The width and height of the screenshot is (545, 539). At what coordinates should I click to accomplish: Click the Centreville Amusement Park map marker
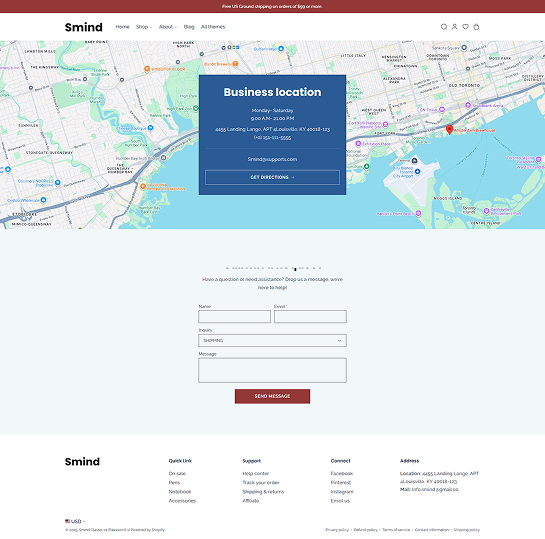487,211
